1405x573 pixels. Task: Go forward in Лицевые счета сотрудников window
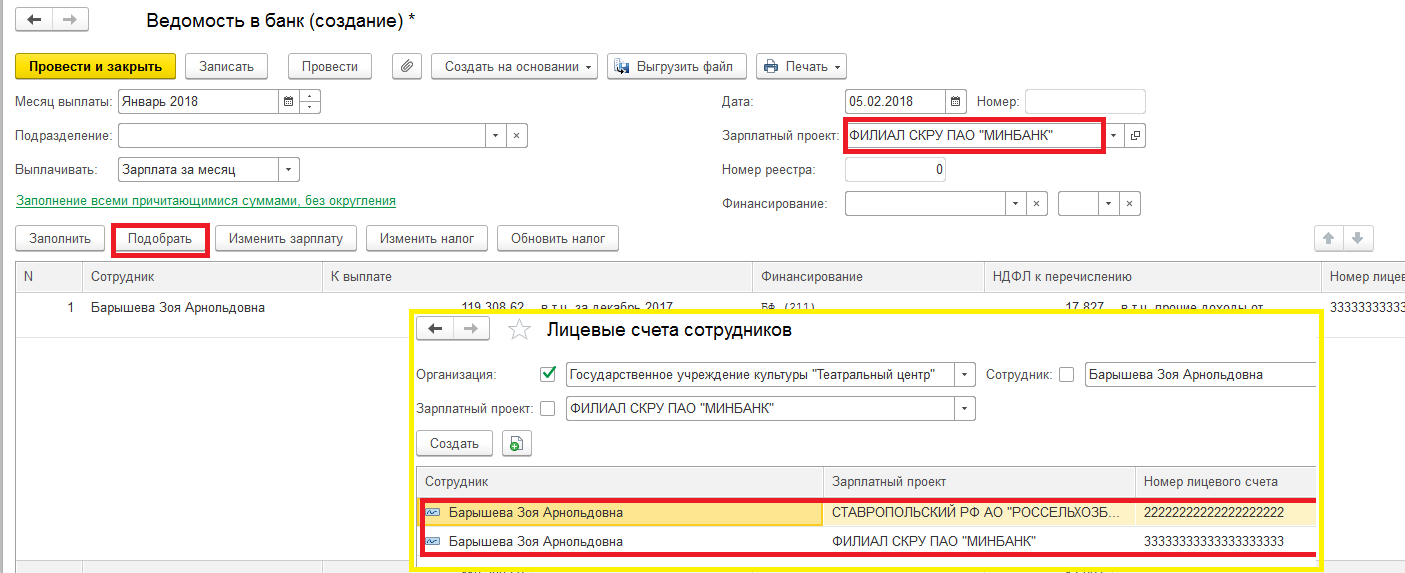[471, 329]
